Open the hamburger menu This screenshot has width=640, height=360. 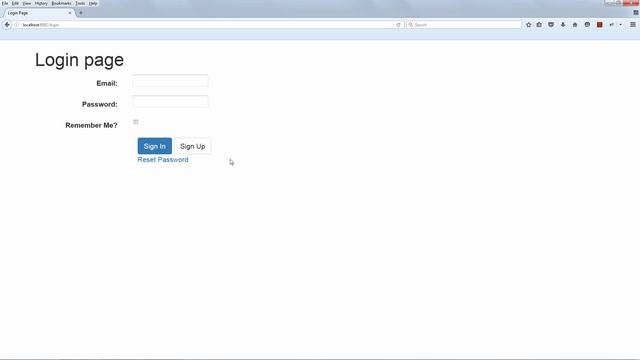point(633,25)
